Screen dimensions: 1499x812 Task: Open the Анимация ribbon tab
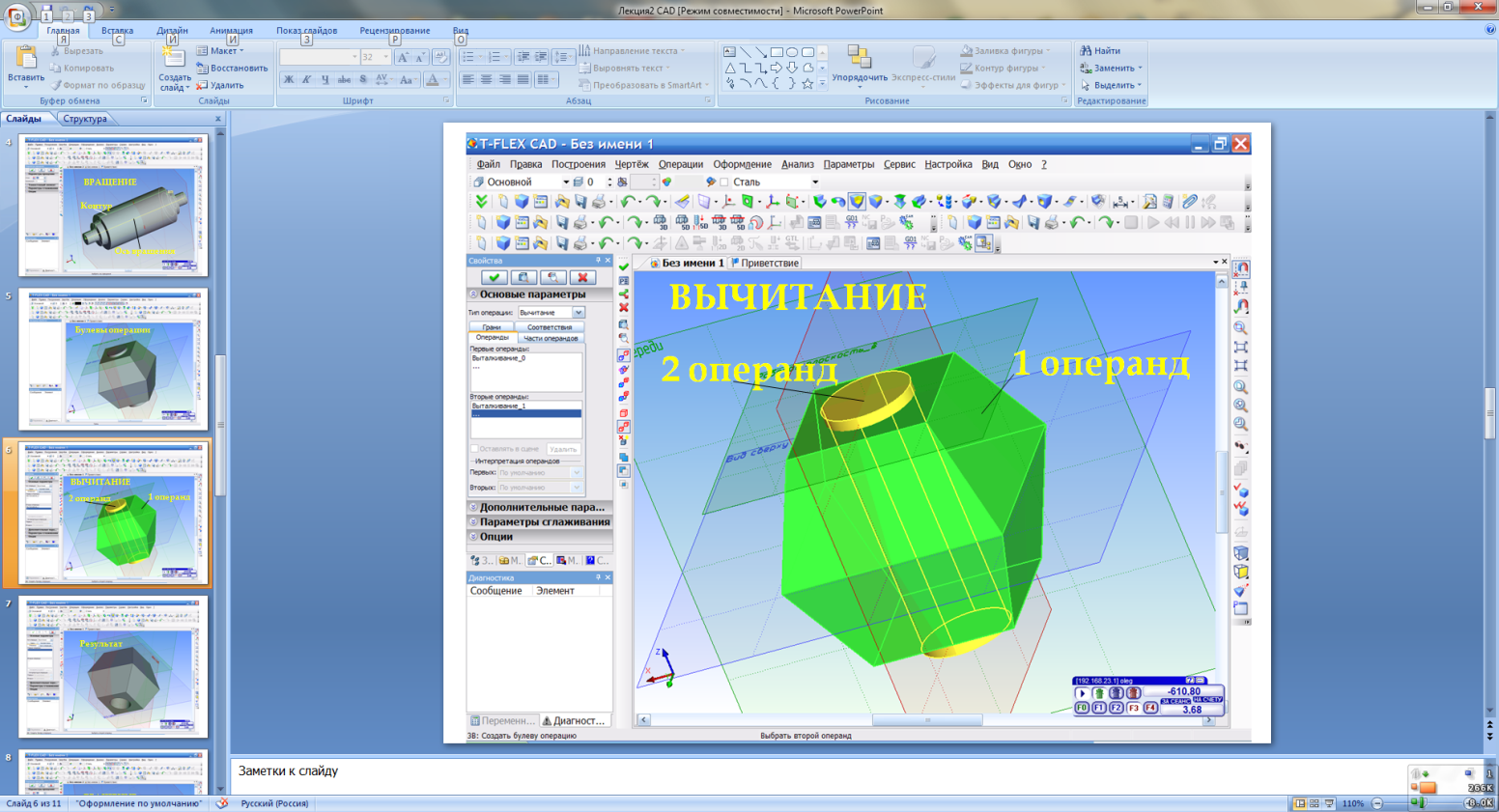(231, 31)
